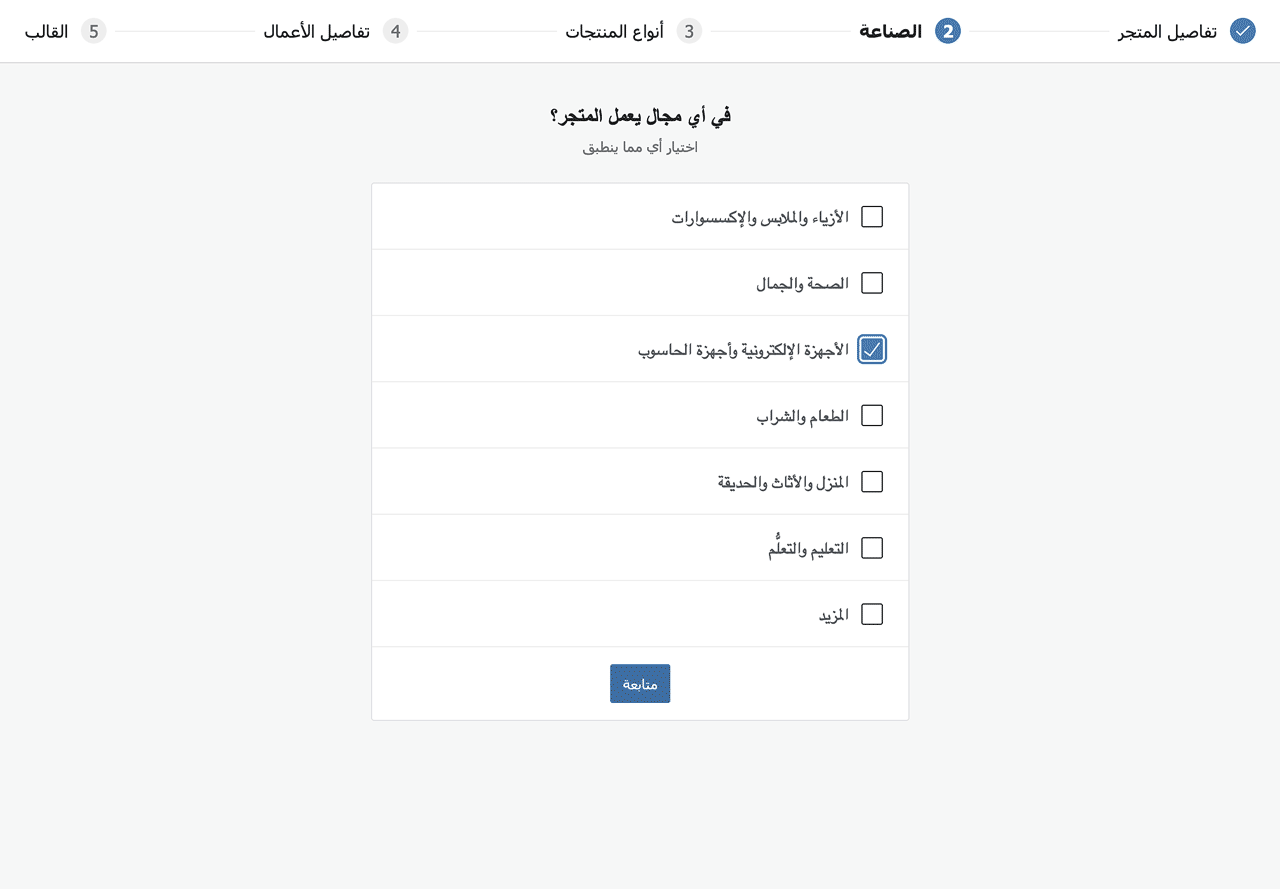
Task: Click the step 3 number circle
Action: pos(689,31)
